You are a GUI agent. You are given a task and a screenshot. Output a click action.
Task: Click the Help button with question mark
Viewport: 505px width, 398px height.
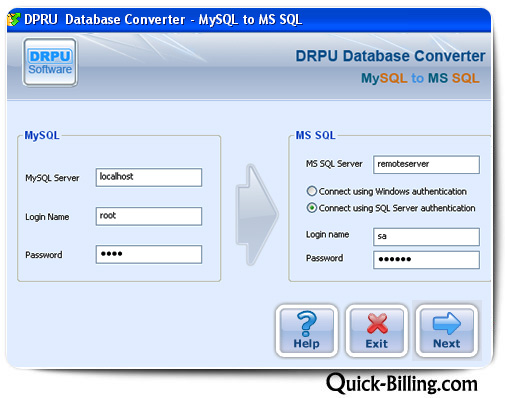(307, 330)
